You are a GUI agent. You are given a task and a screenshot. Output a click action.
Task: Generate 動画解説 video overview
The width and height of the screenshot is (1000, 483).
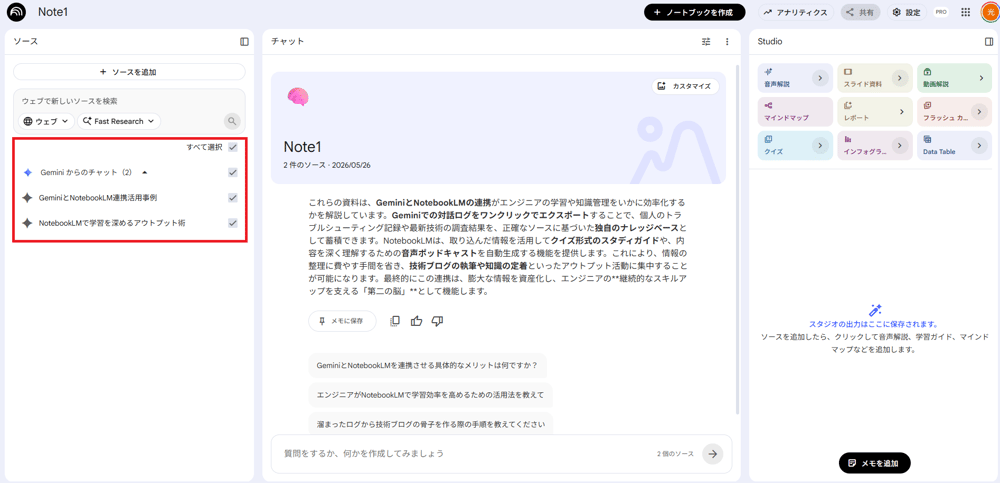coord(954,78)
